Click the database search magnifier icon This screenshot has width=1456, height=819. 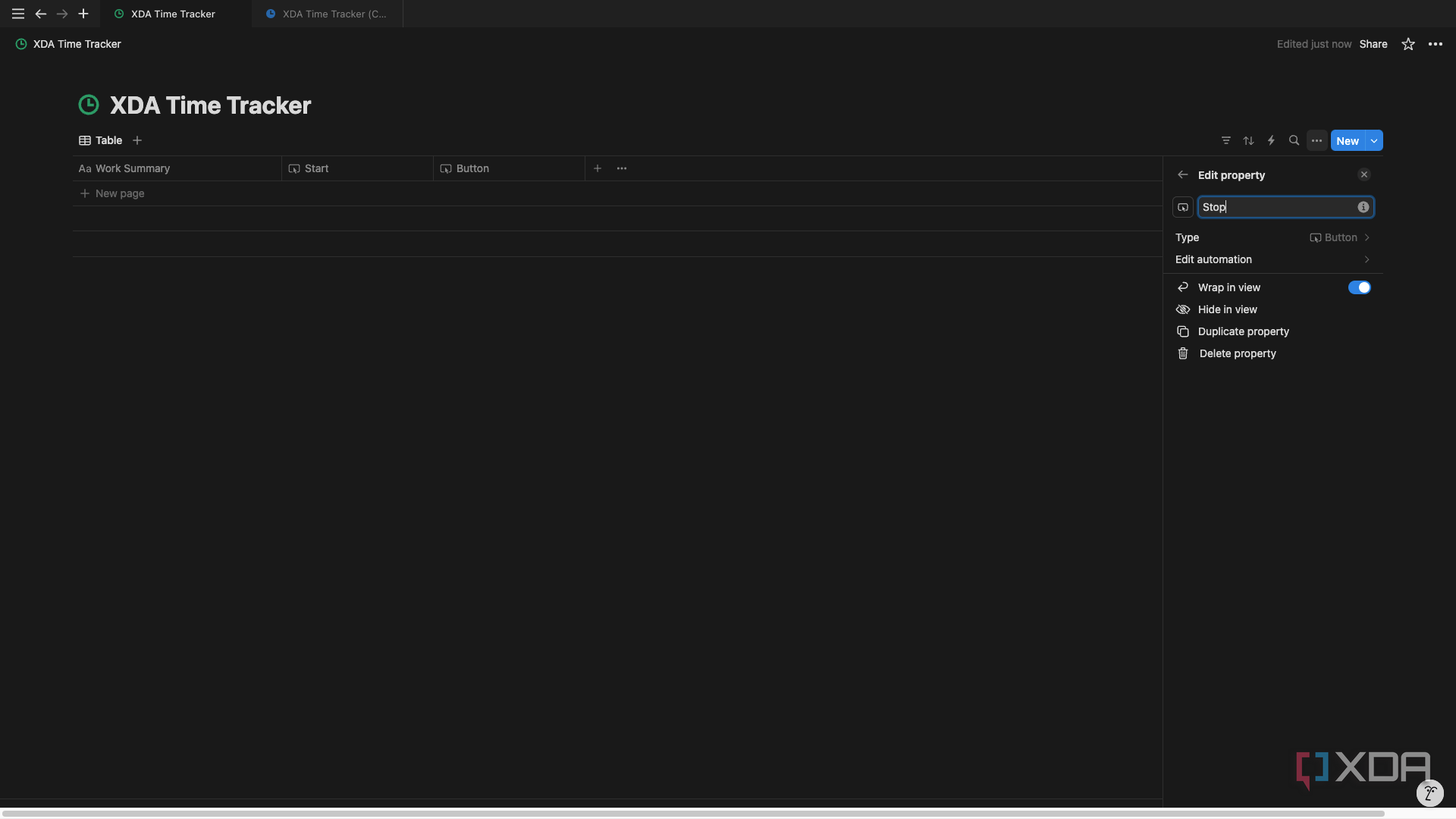pyautogui.click(x=1294, y=140)
